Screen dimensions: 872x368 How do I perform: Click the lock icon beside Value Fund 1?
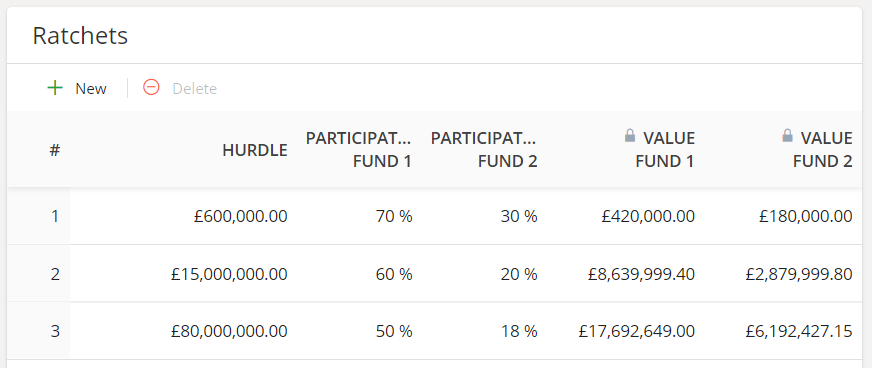pyautogui.click(x=630, y=135)
